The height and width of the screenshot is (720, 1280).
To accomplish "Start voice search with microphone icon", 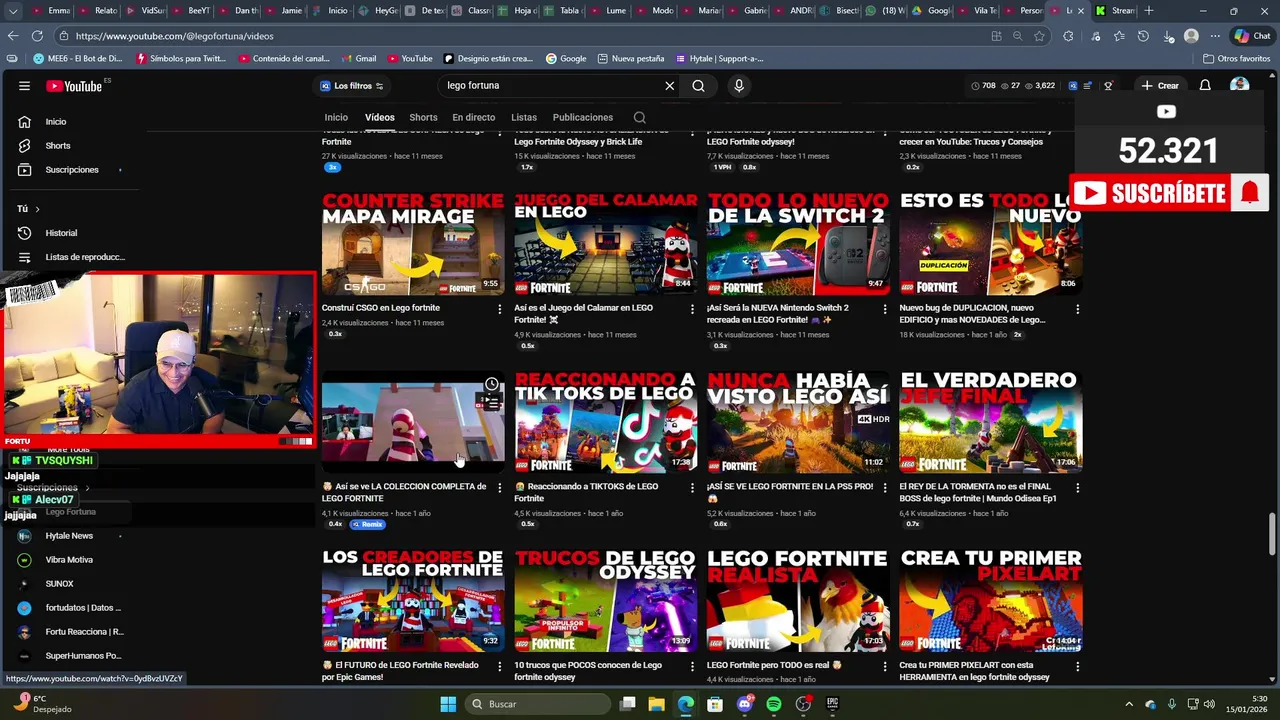I will [x=739, y=86].
